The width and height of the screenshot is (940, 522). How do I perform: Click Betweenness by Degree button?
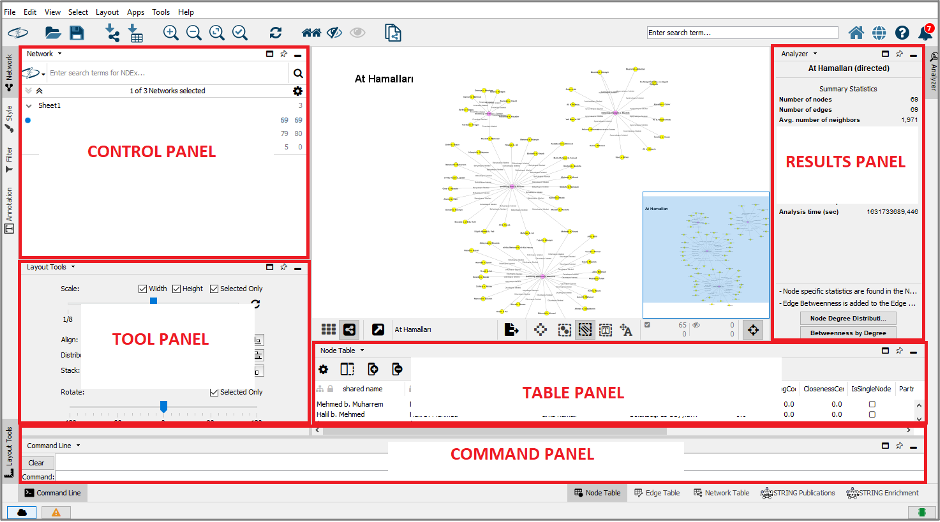click(x=848, y=333)
